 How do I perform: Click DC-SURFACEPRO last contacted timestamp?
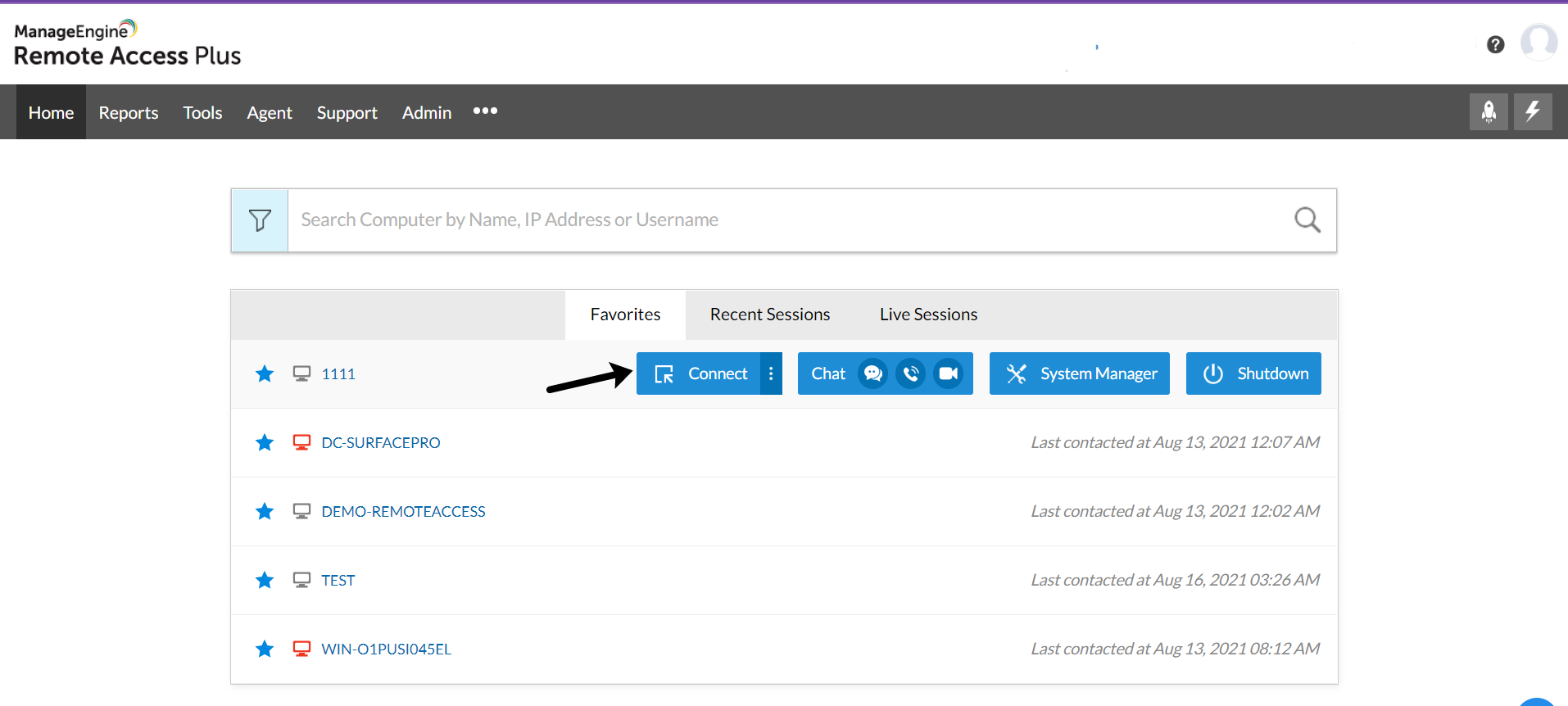click(x=1176, y=442)
